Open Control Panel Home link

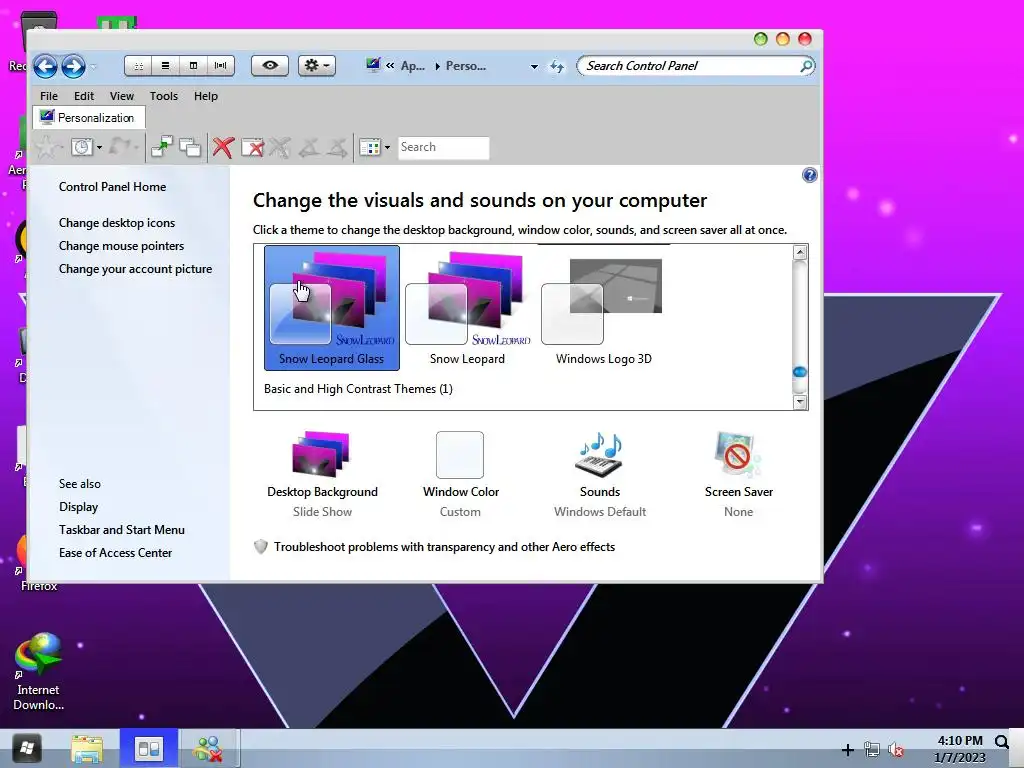pyautogui.click(x=112, y=187)
